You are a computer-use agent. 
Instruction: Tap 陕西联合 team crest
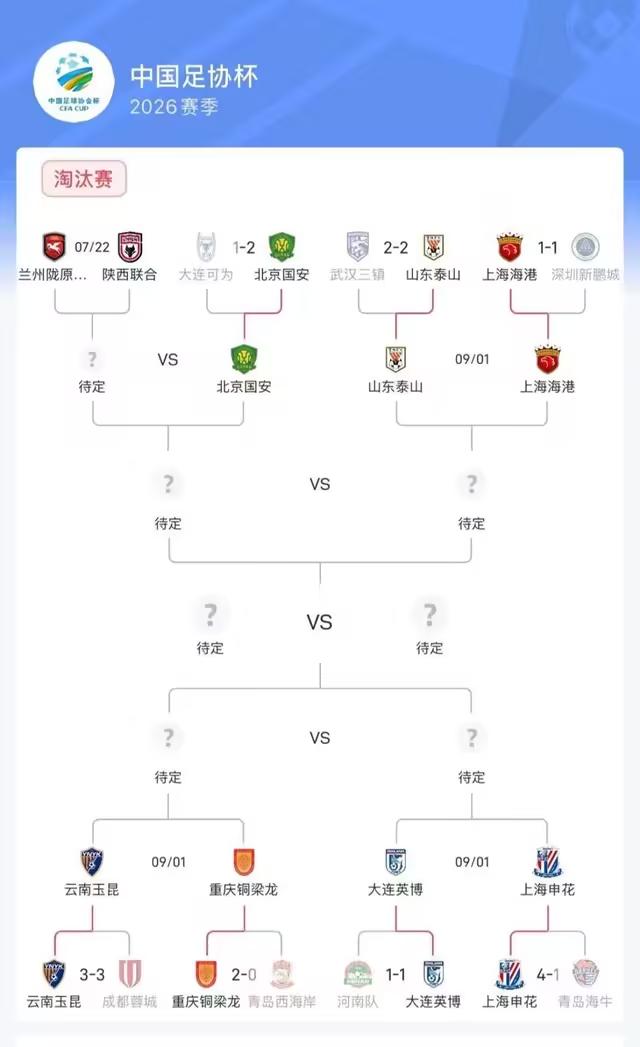point(130,246)
